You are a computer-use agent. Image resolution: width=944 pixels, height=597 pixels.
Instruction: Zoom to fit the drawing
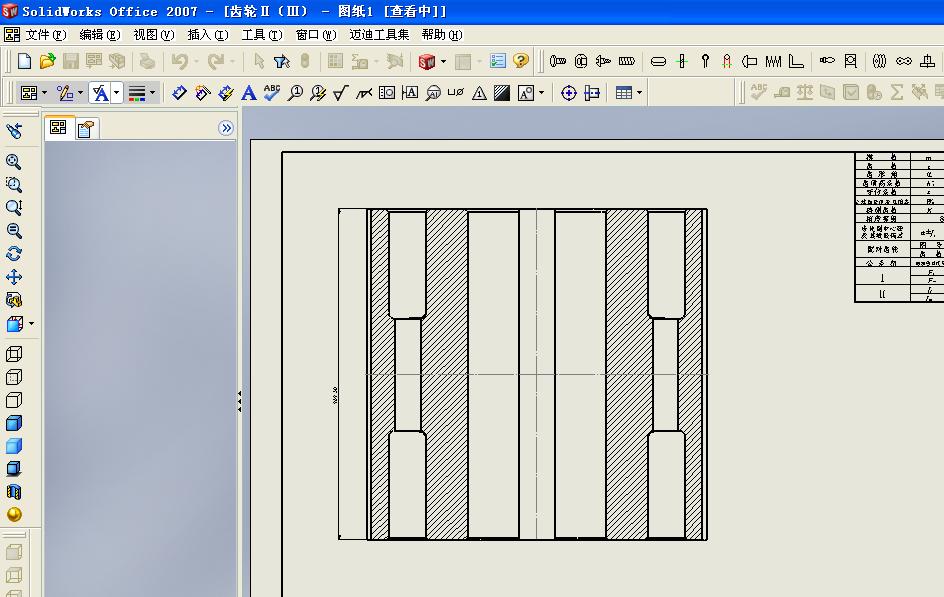click(x=14, y=161)
